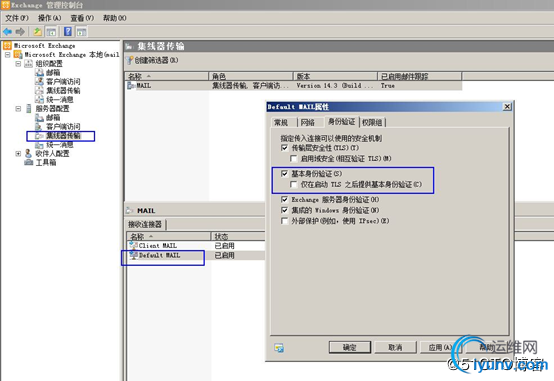Switch to the 权限组 tab
554x381 pixels.
point(372,123)
